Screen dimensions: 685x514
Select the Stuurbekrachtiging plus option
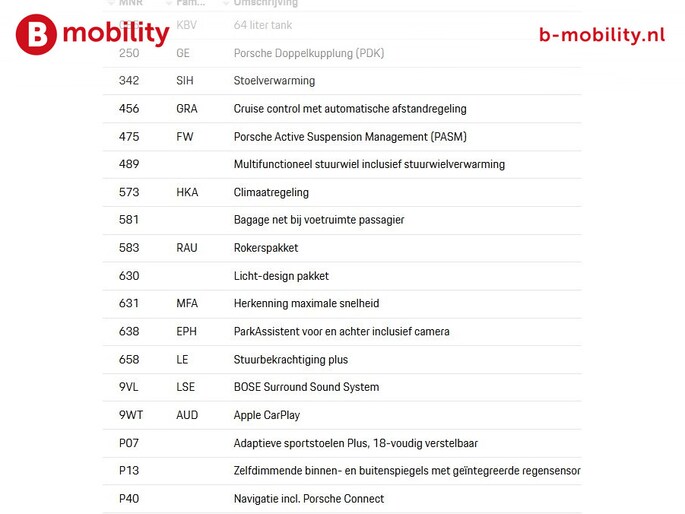pyautogui.click(x=290, y=360)
